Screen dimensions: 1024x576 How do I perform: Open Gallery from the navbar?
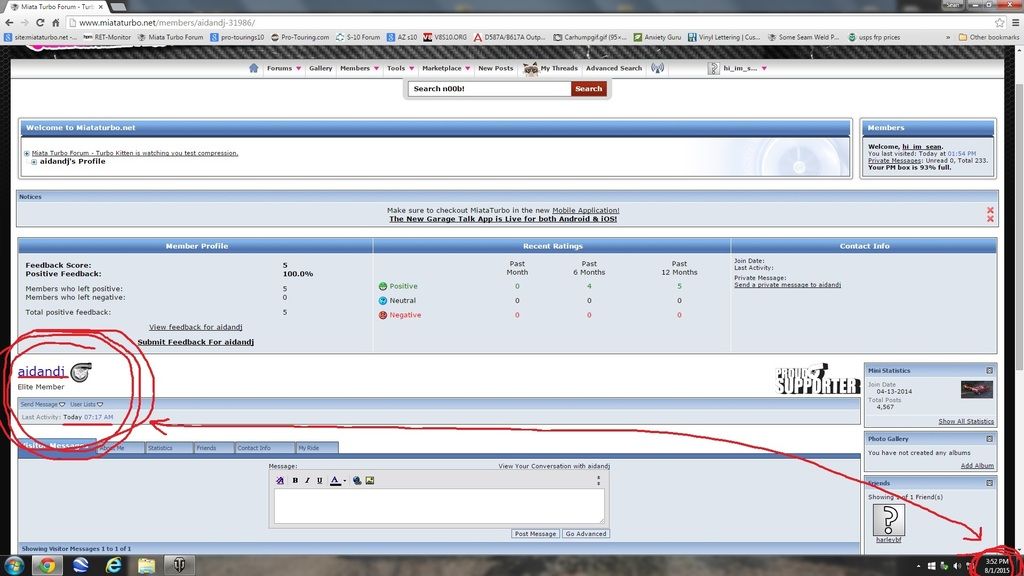321,68
